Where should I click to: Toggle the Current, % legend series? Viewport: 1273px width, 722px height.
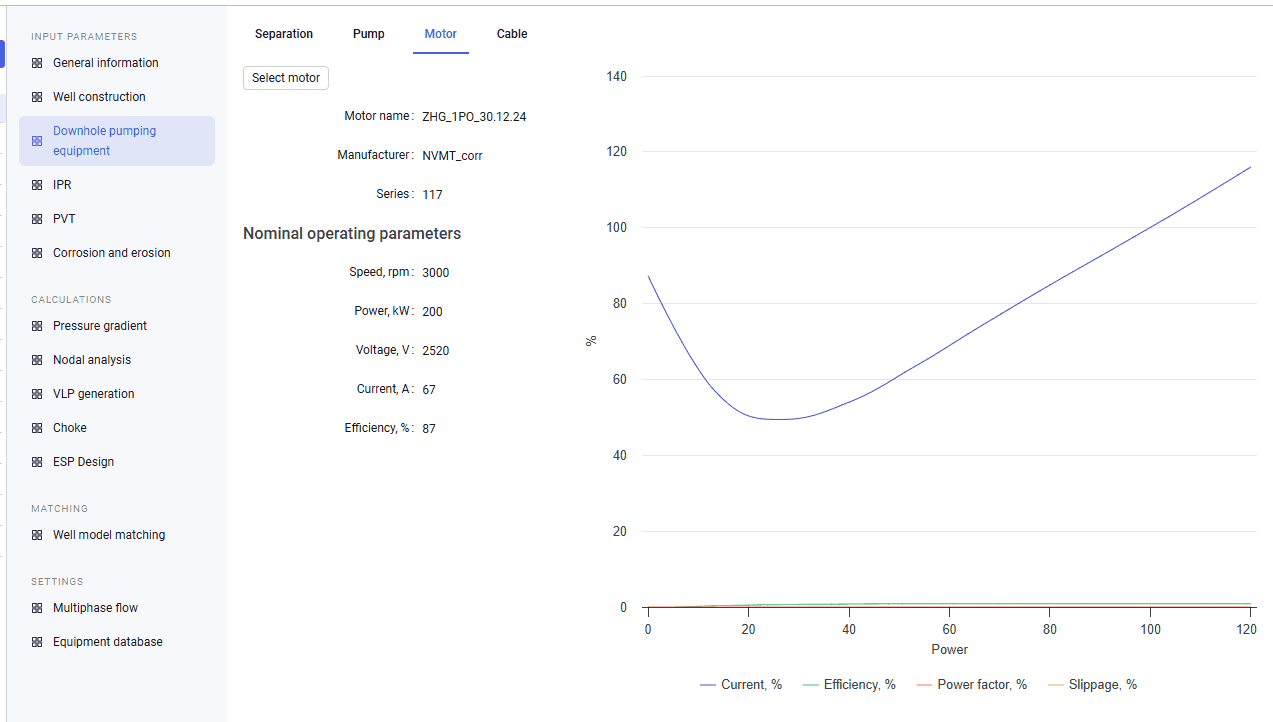pos(741,685)
